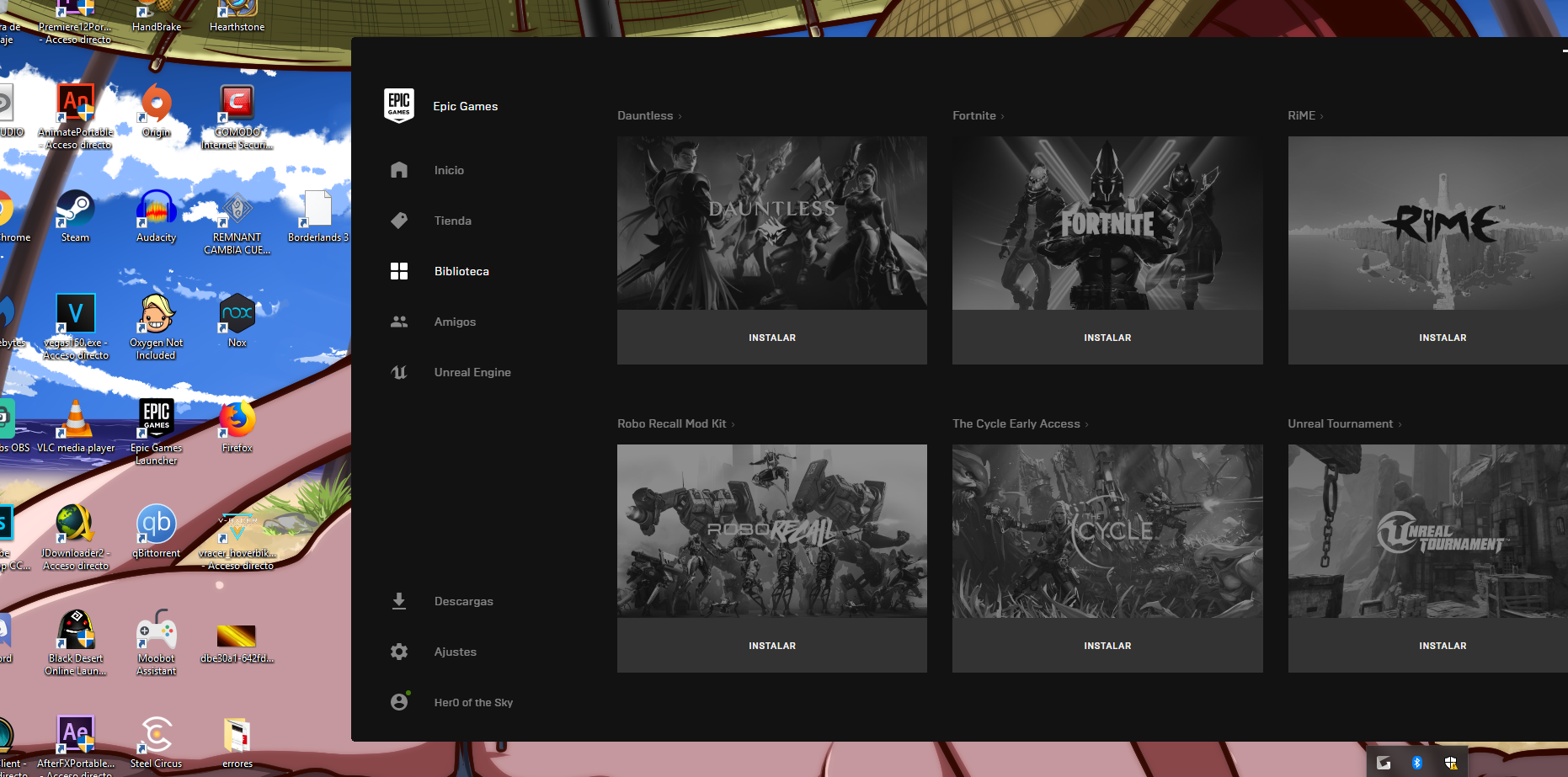
Task: Open Descargas from the sidebar
Action: (x=464, y=601)
